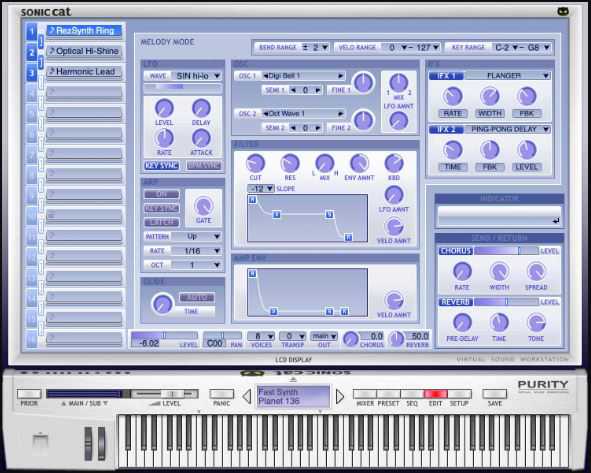Toggle the Chorus send effect
591x473 pixels.
455,251
